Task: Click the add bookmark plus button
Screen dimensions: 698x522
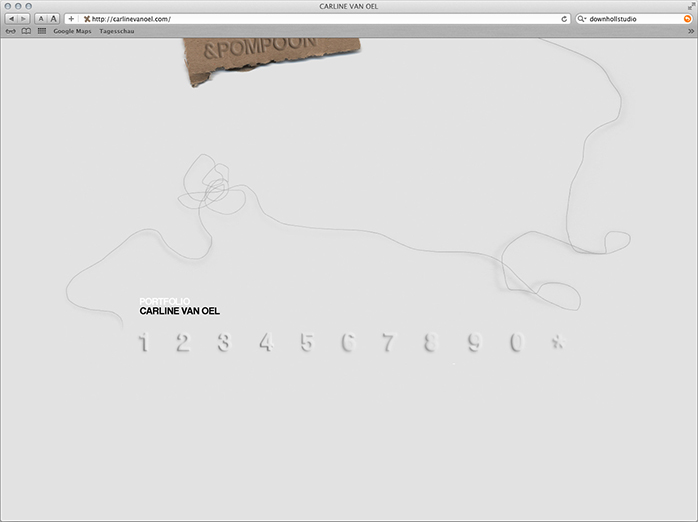Action: coord(71,19)
